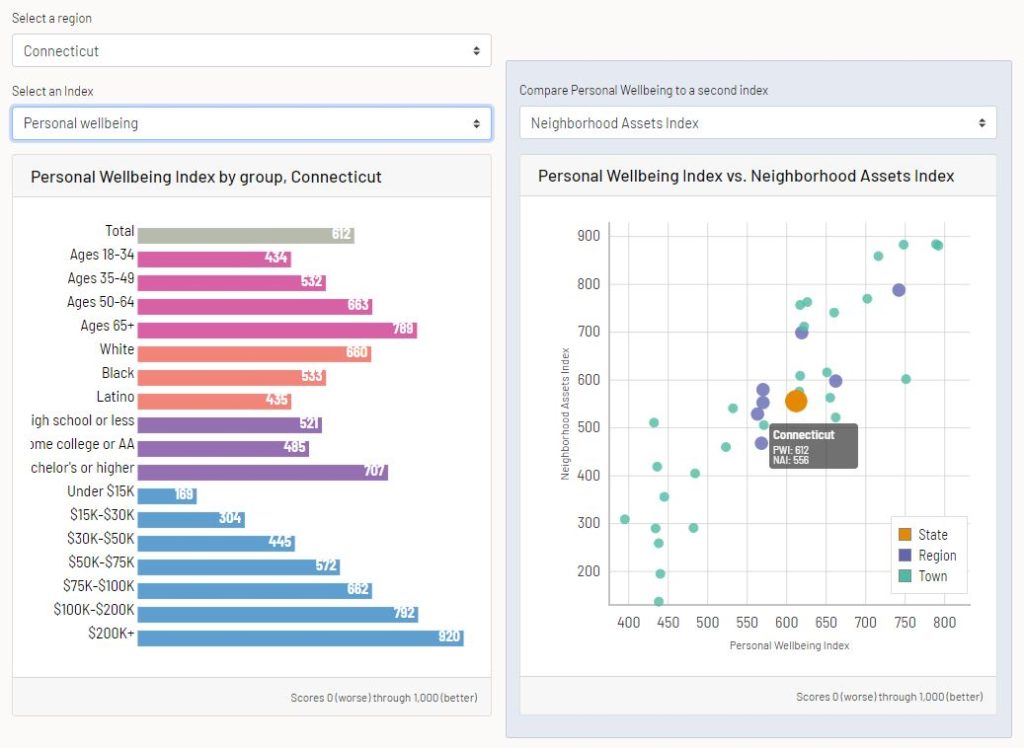Select the $50K-$75K income bar
Image resolution: width=1024 pixels, height=748 pixels.
tap(238, 566)
